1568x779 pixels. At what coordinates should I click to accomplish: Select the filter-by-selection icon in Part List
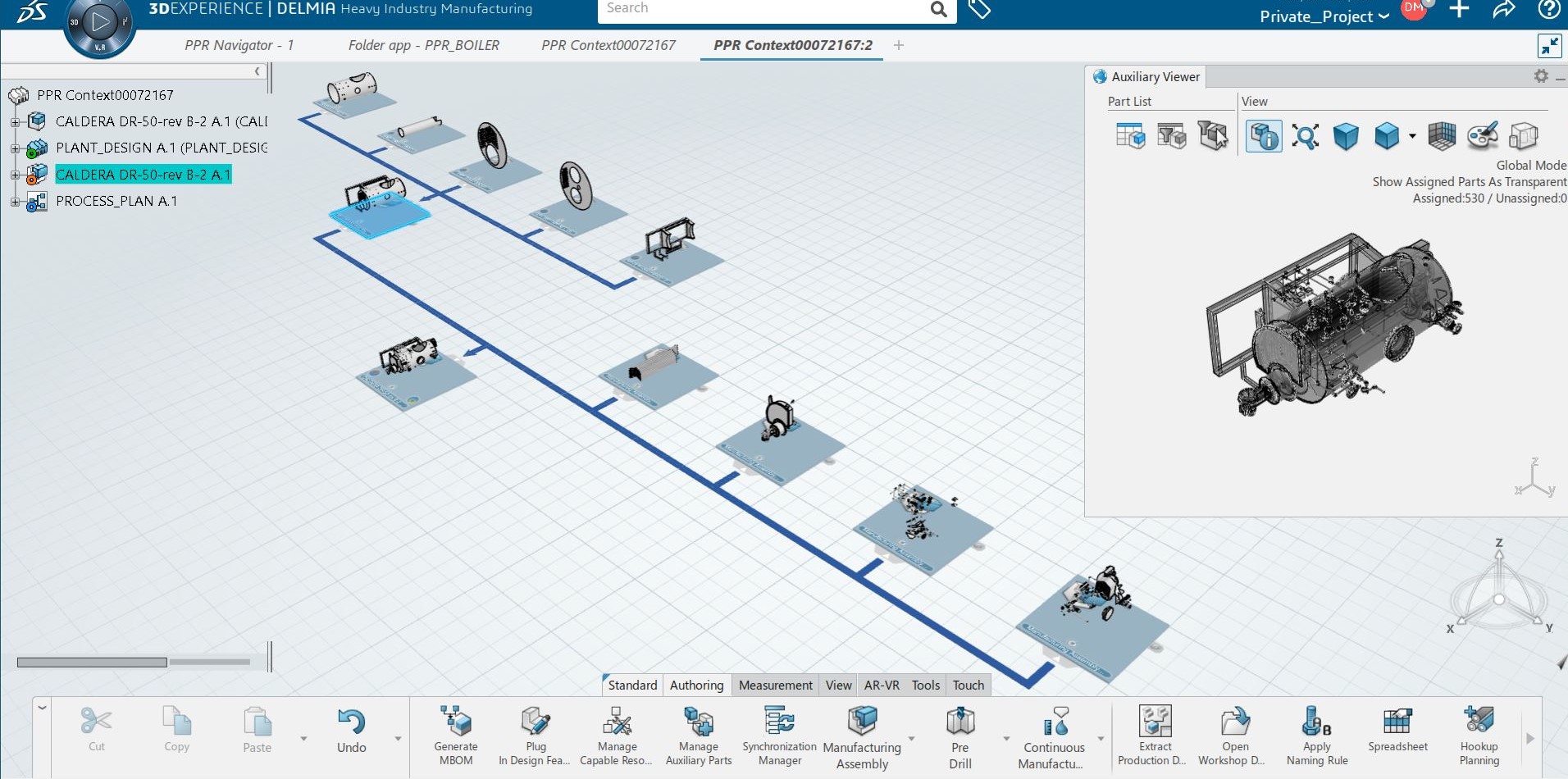click(1213, 135)
